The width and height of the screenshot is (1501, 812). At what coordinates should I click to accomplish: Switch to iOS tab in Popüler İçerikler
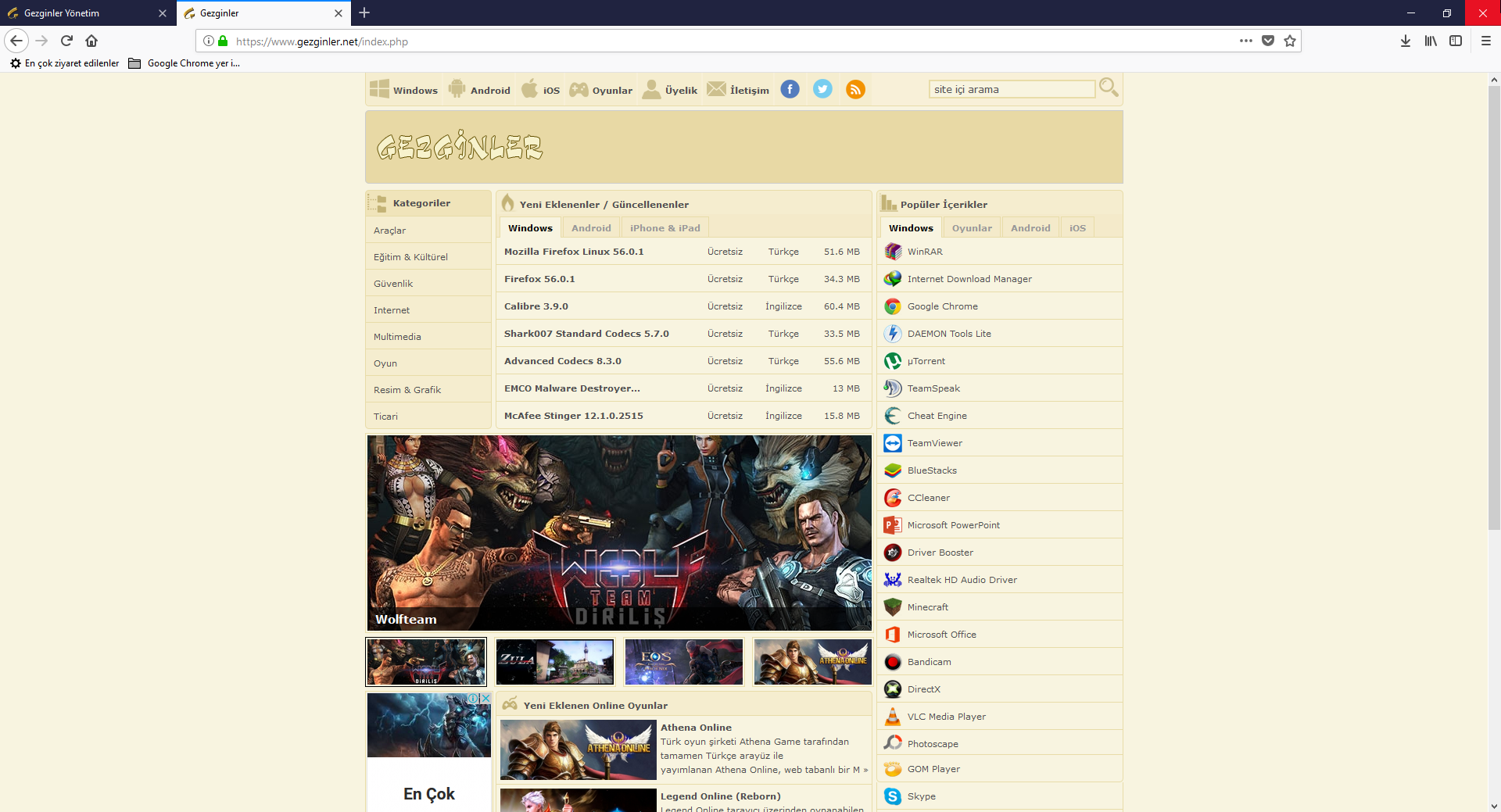pyautogui.click(x=1077, y=228)
